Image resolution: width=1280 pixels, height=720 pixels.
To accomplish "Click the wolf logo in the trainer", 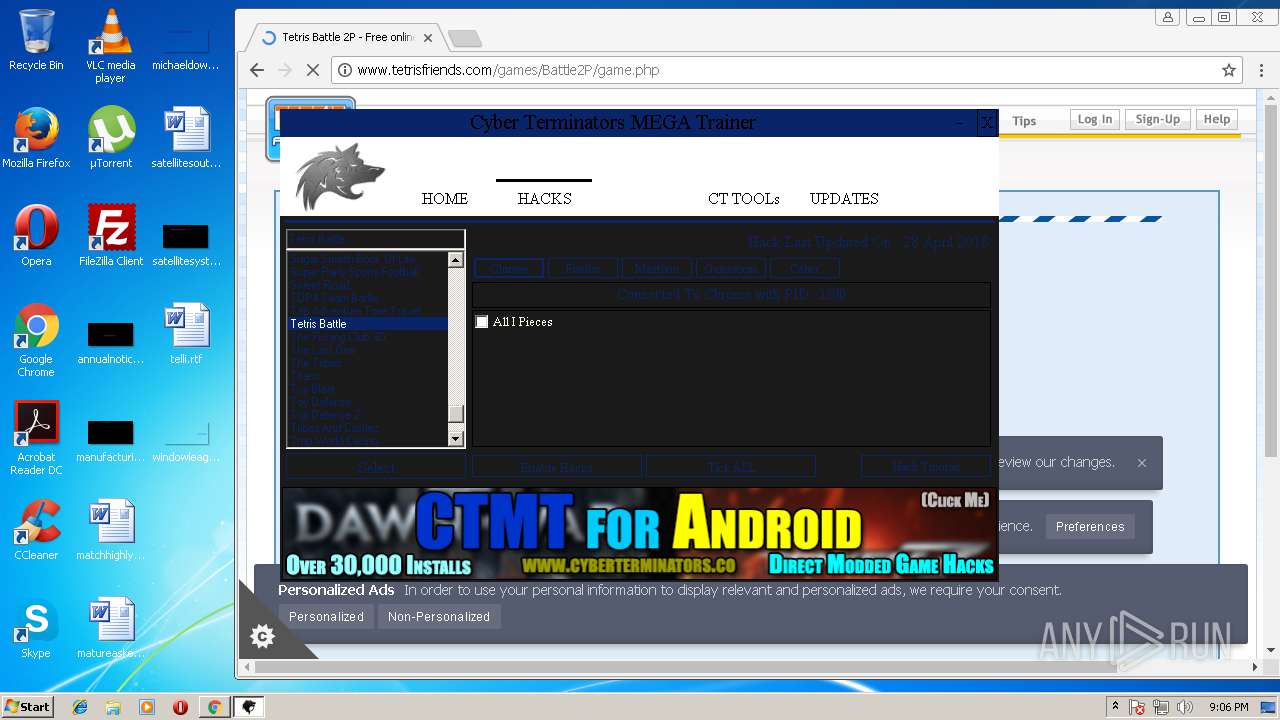I will click(x=340, y=177).
